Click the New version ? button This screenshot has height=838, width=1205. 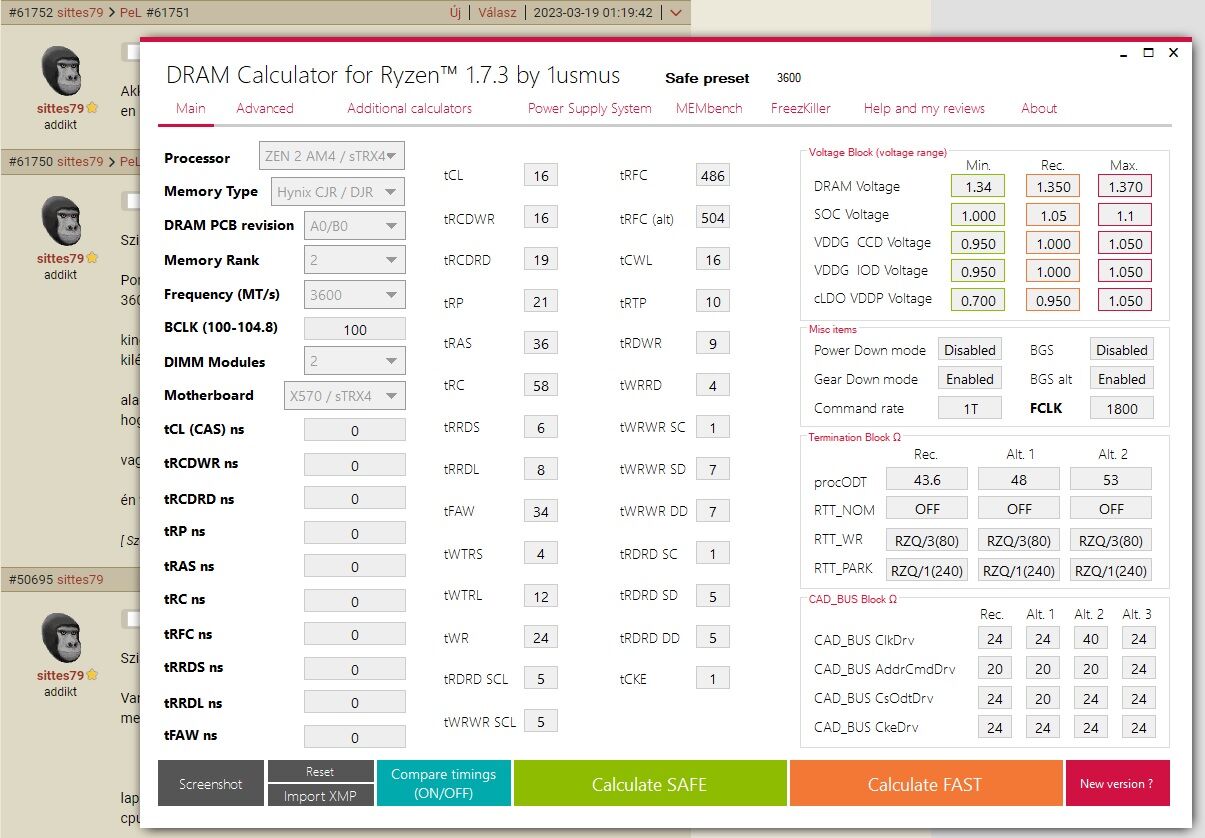point(1117,784)
